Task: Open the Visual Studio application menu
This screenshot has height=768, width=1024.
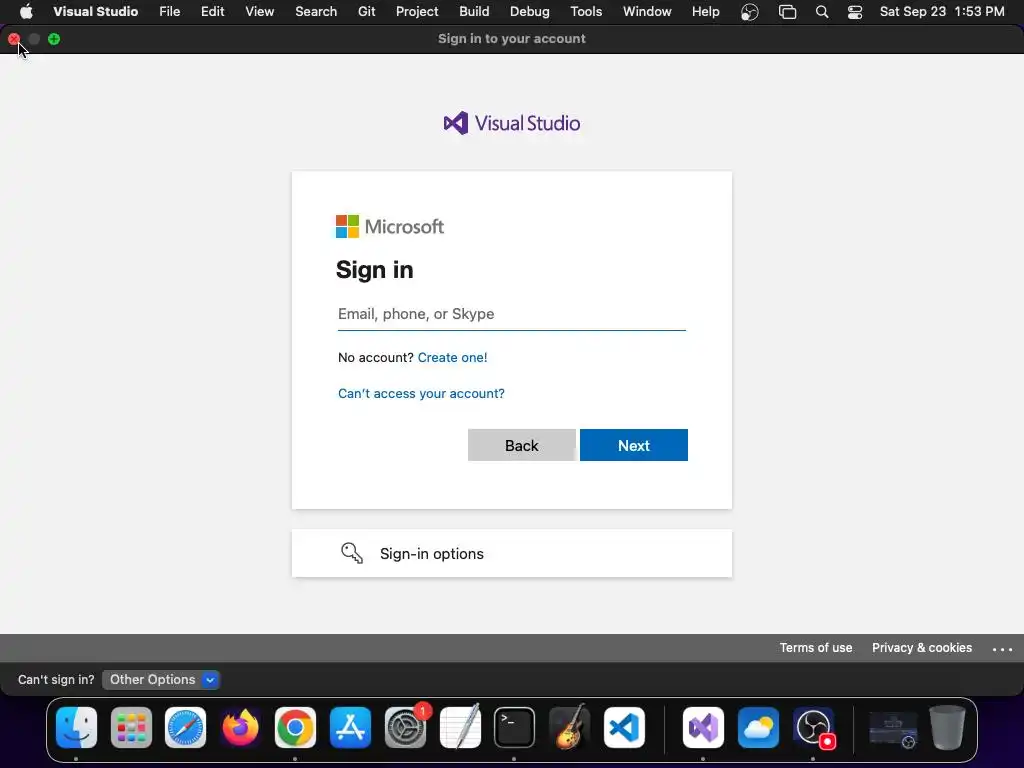Action: pos(95,11)
